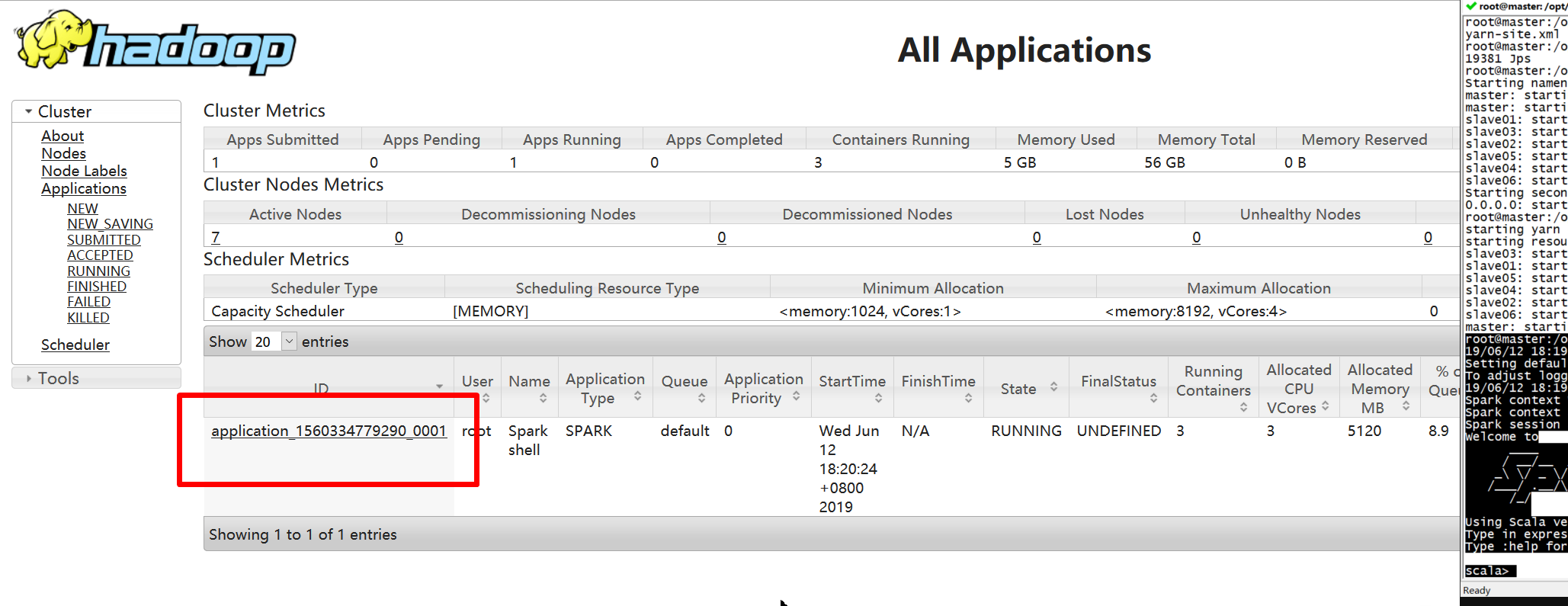Image resolution: width=1568 pixels, height=606 pixels.
Task: Open the Scheduler link
Action: (x=75, y=345)
